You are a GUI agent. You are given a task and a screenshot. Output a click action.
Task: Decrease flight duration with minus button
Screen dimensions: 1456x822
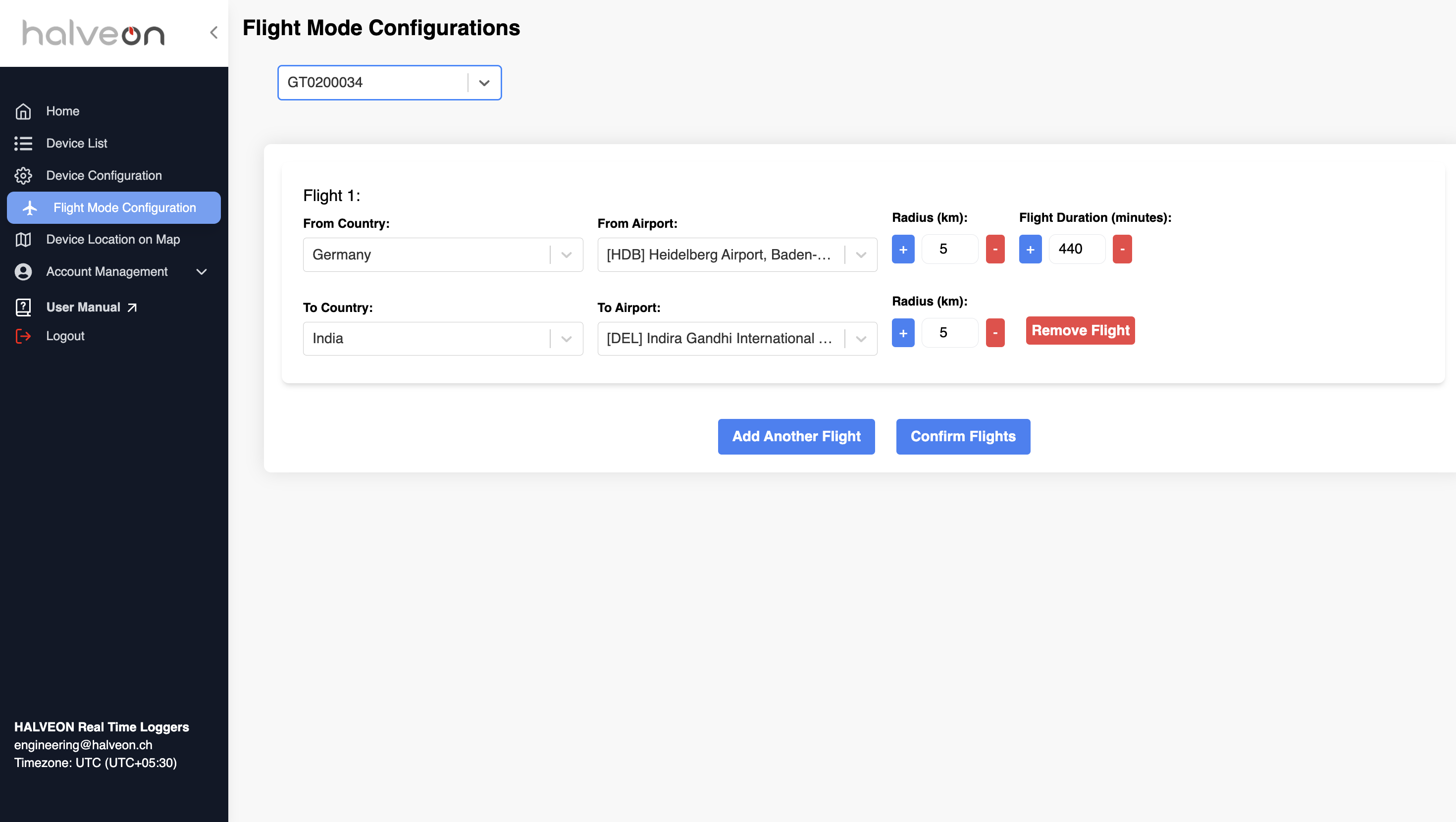point(1123,249)
